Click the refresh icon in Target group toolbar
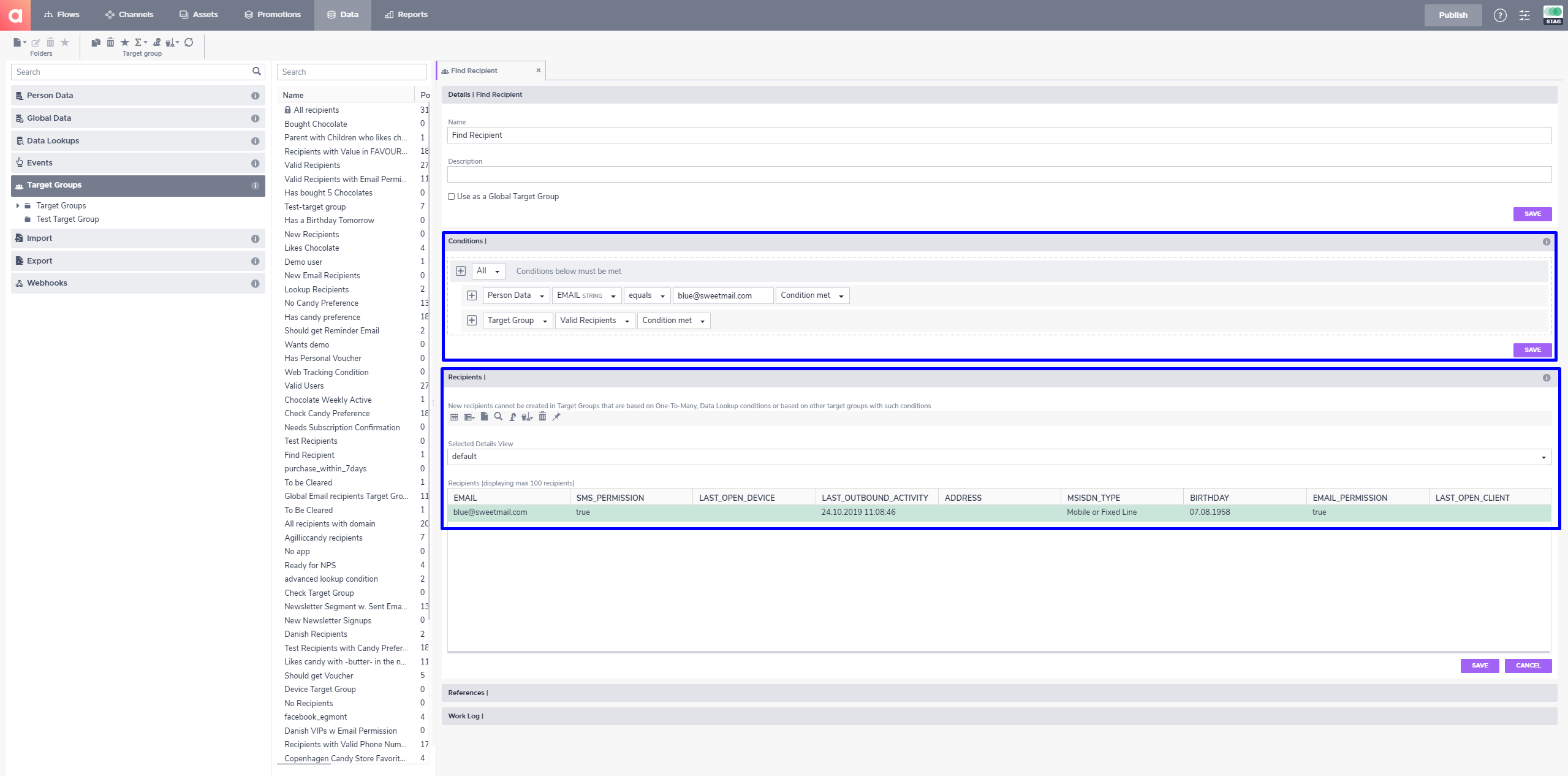The image size is (1568, 776). pyautogui.click(x=189, y=42)
